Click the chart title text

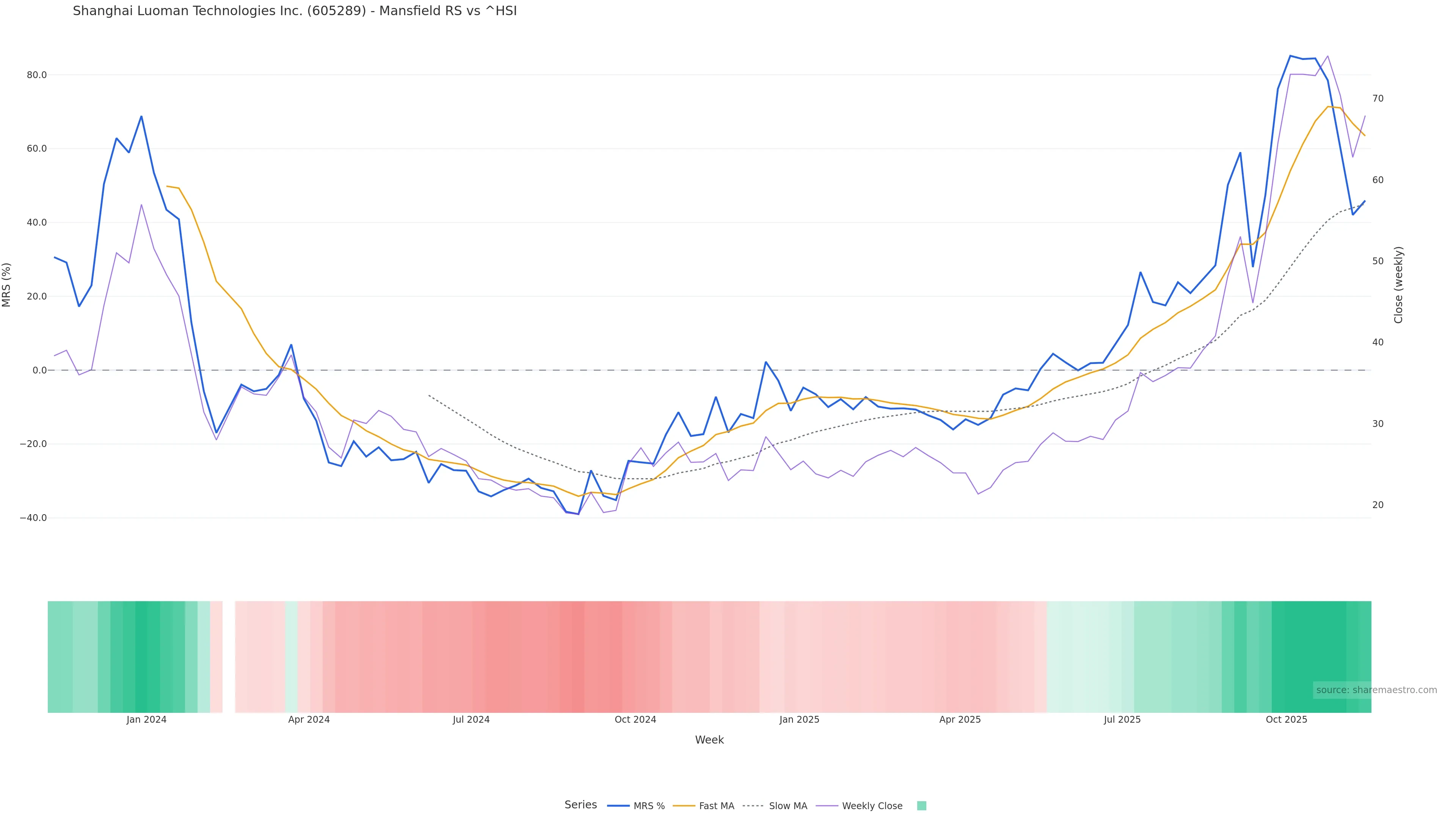click(295, 11)
